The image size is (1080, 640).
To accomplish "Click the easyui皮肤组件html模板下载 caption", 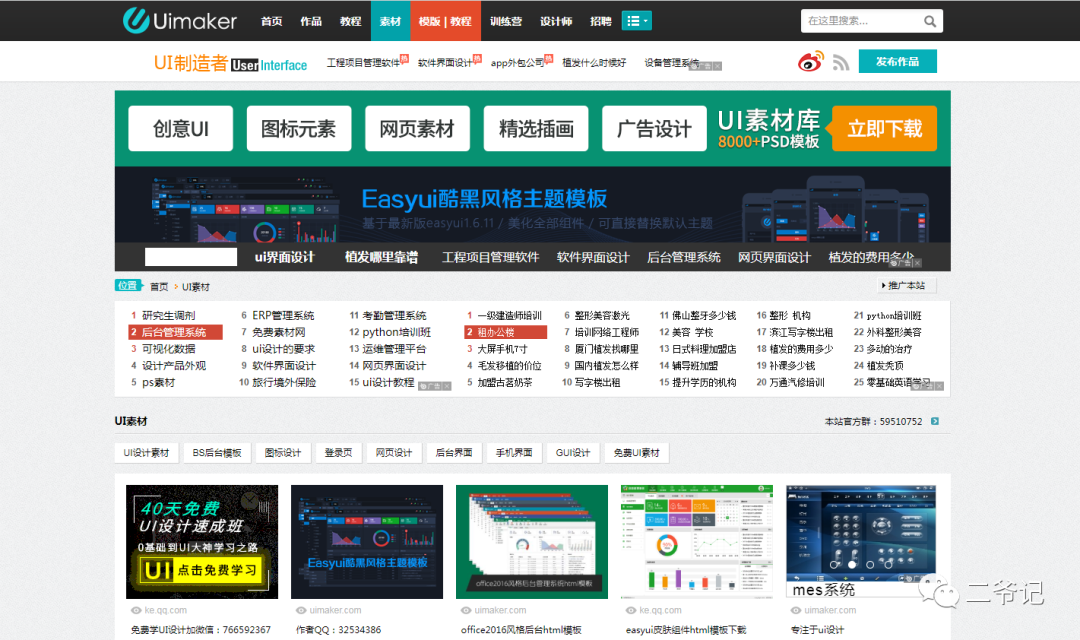I will pyautogui.click(x=686, y=630).
